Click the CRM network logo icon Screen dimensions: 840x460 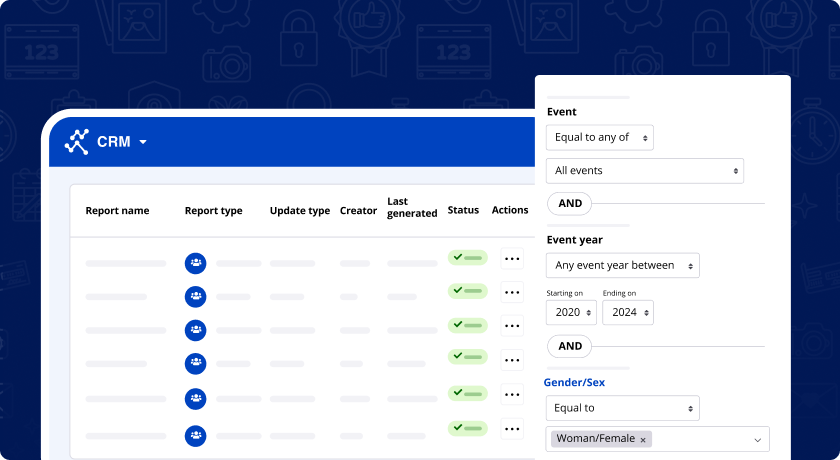(77, 142)
